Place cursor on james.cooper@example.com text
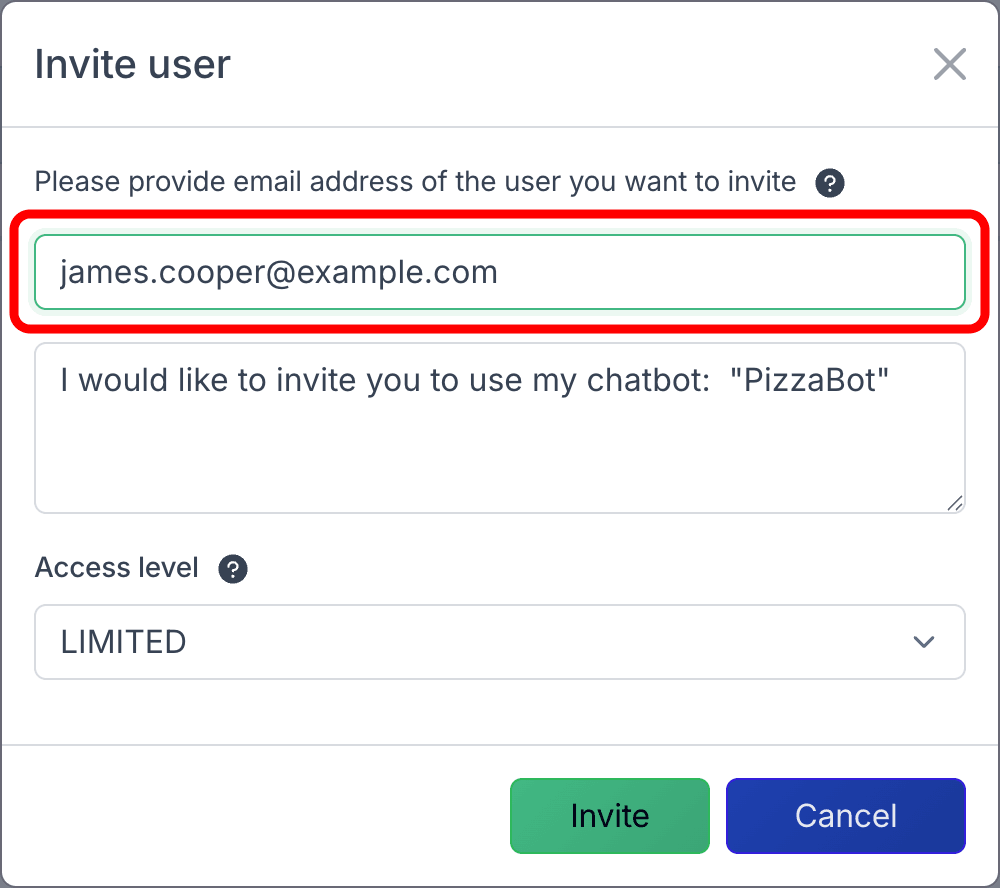Image resolution: width=1000 pixels, height=888 pixels. [x=278, y=272]
